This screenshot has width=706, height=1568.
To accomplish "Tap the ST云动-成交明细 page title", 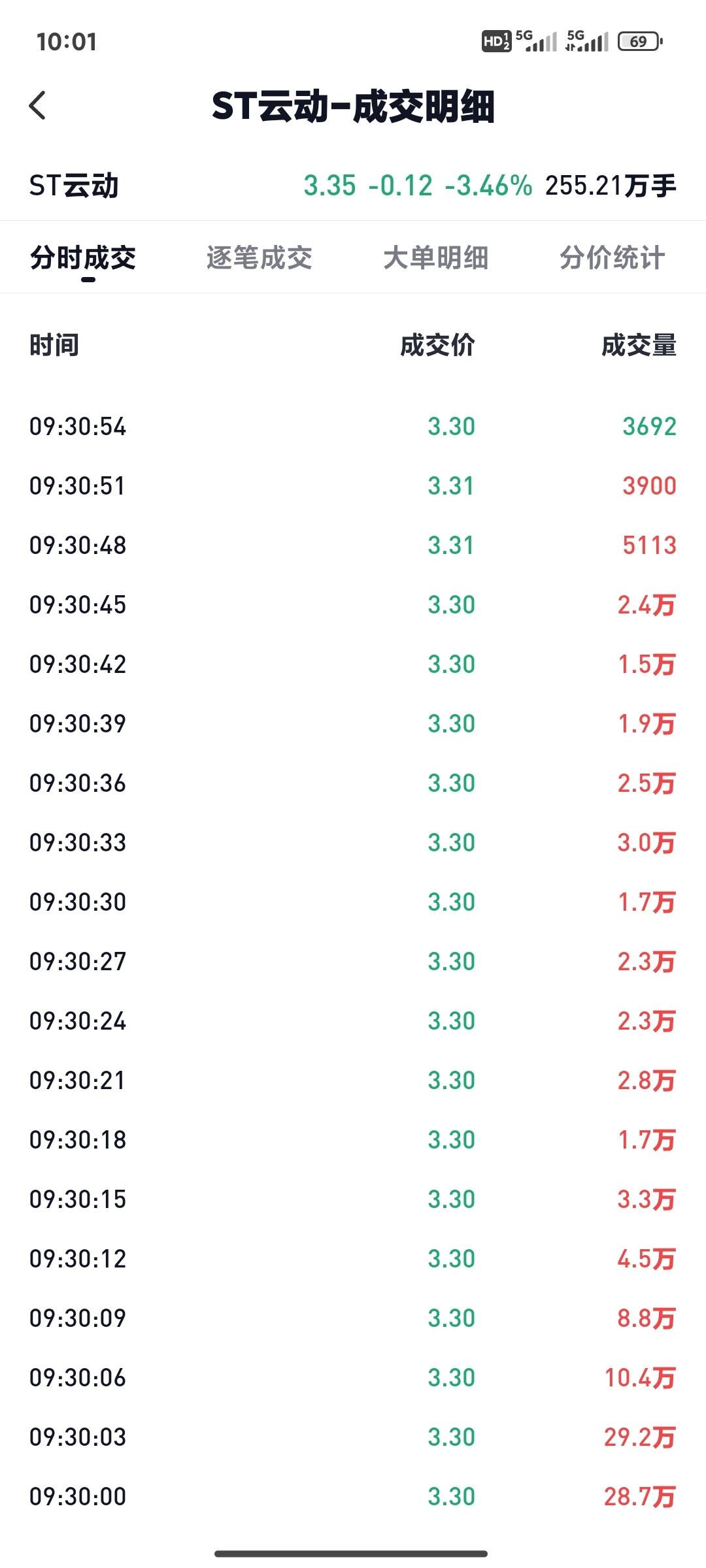I will pyautogui.click(x=353, y=106).
